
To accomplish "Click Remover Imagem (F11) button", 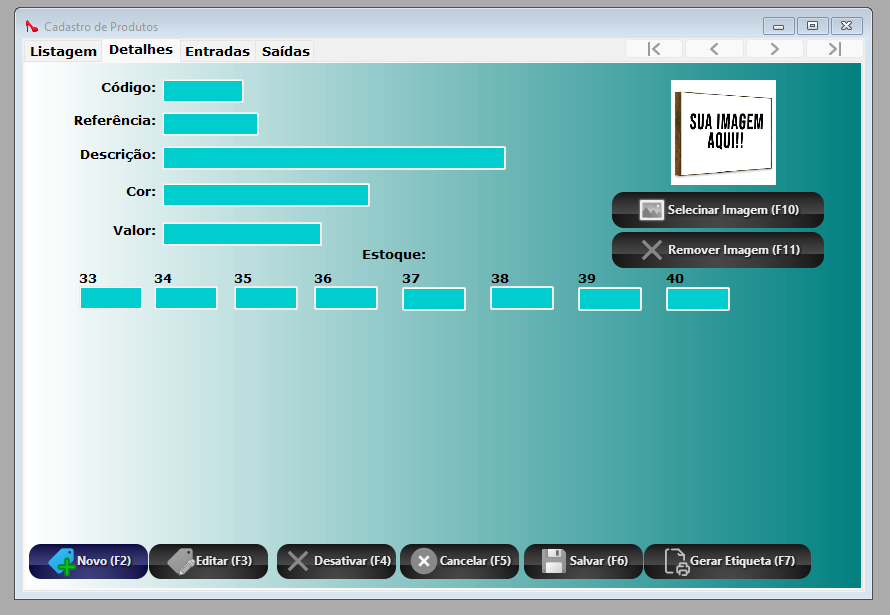I will pos(718,250).
